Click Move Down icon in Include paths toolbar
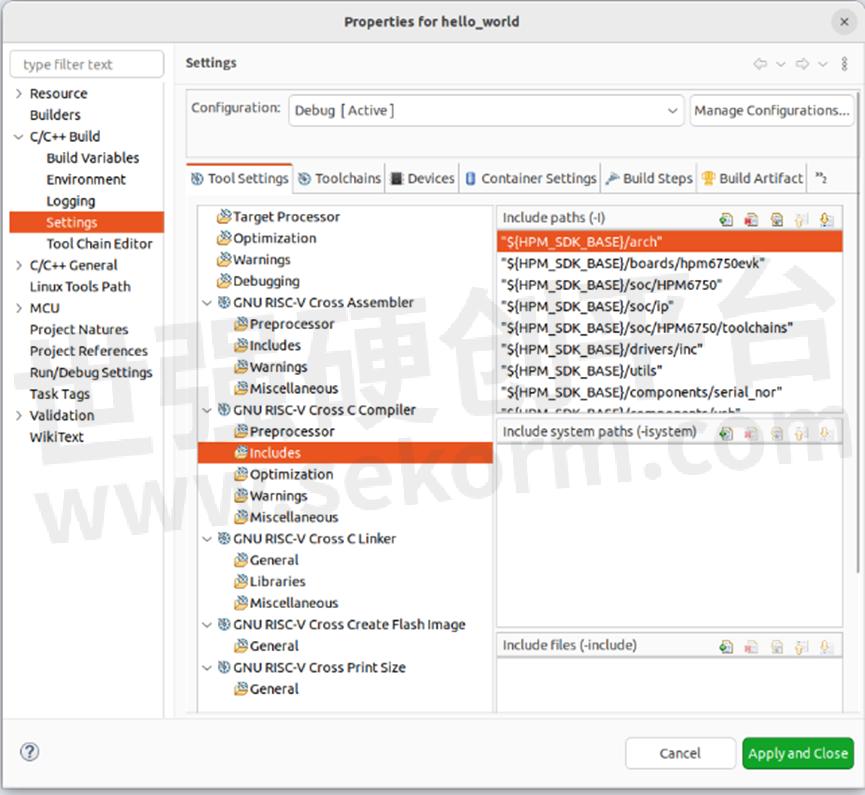 click(x=826, y=220)
